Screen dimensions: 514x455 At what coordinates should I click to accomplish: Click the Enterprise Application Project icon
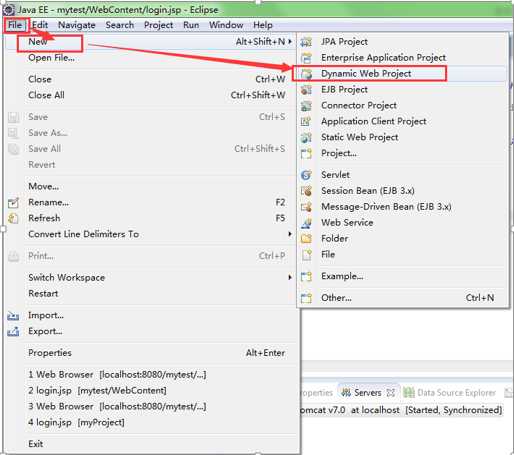point(306,58)
